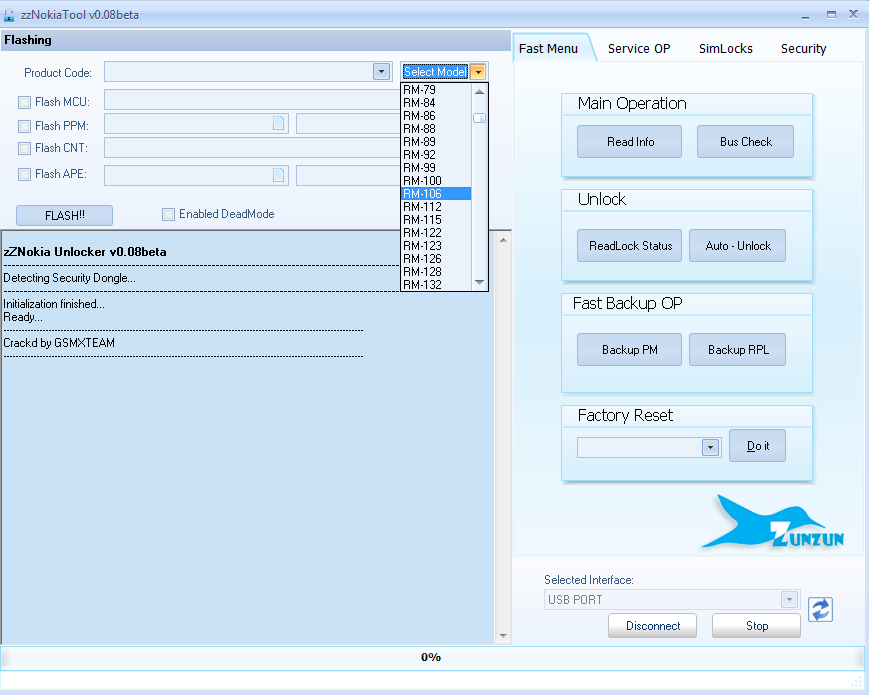This screenshot has height=695, width=869.
Task: Pick RM-123 in the dropdown list
Action: (436, 246)
